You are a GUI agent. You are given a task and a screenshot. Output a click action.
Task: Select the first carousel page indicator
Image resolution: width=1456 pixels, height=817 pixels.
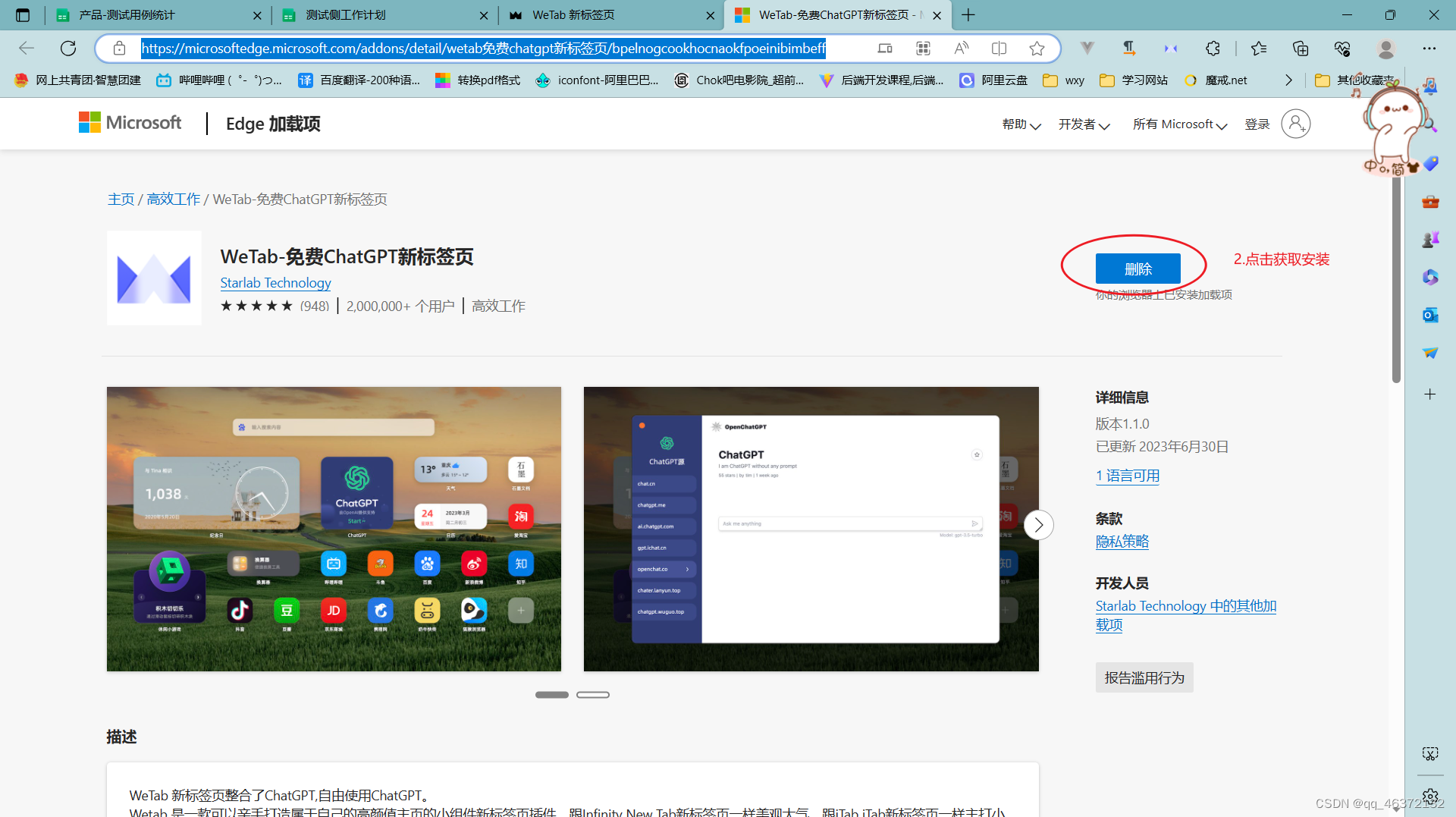[x=552, y=695]
